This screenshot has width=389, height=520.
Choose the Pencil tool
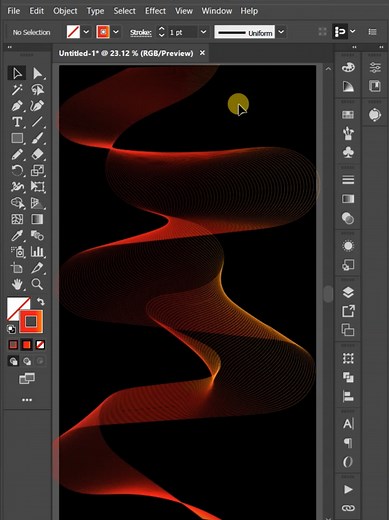pyautogui.click(x=17, y=154)
